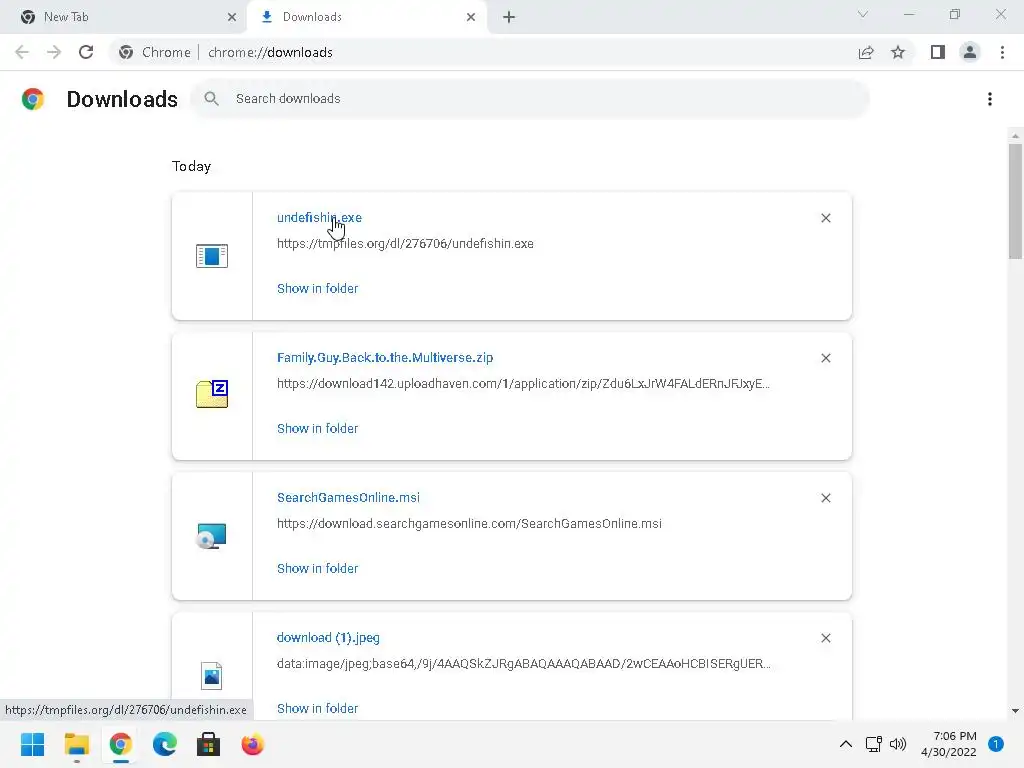Viewport: 1024px width, 768px height.
Task: Focus the Search downloads field
Action: (540, 99)
